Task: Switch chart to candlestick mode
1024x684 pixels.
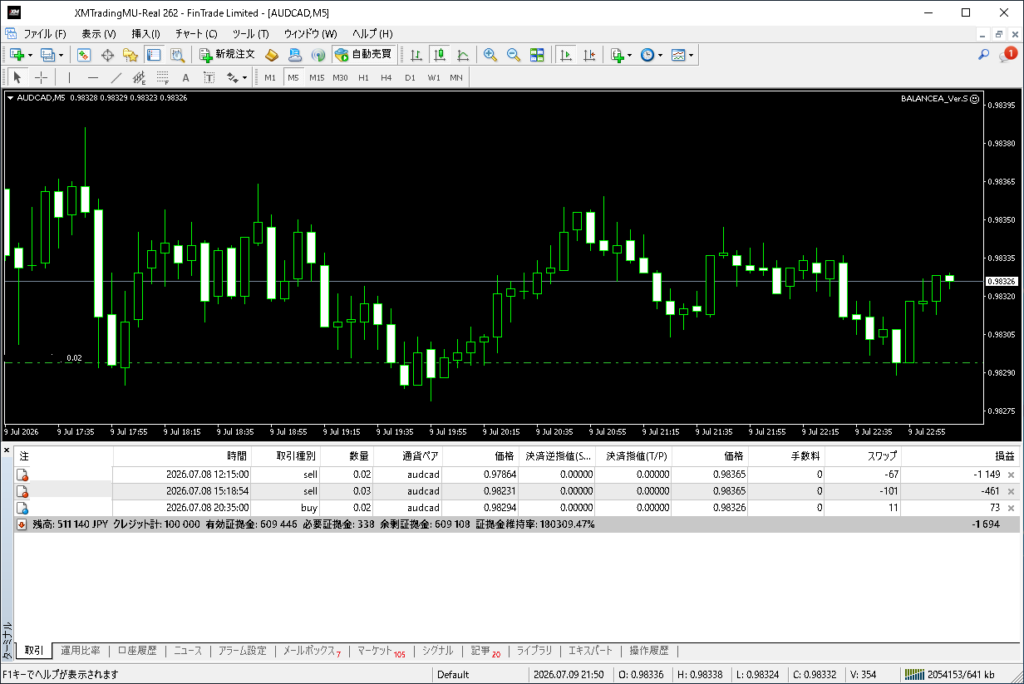Action: (x=440, y=55)
